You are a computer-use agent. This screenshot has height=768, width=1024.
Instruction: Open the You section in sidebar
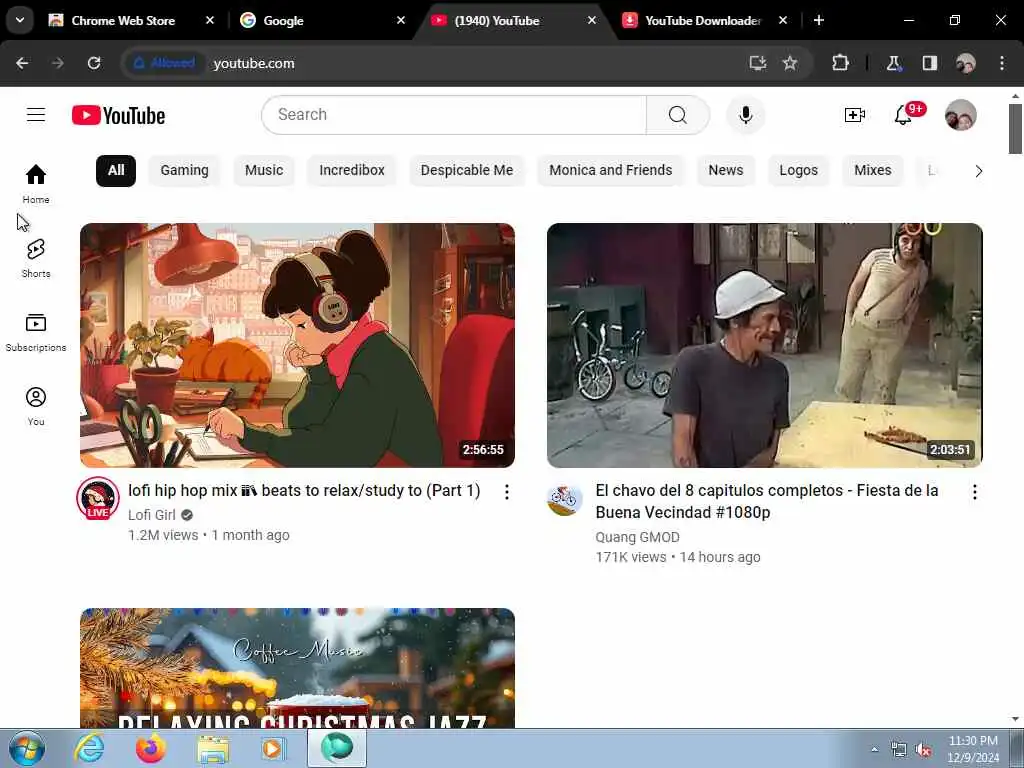(x=36, y=406)
